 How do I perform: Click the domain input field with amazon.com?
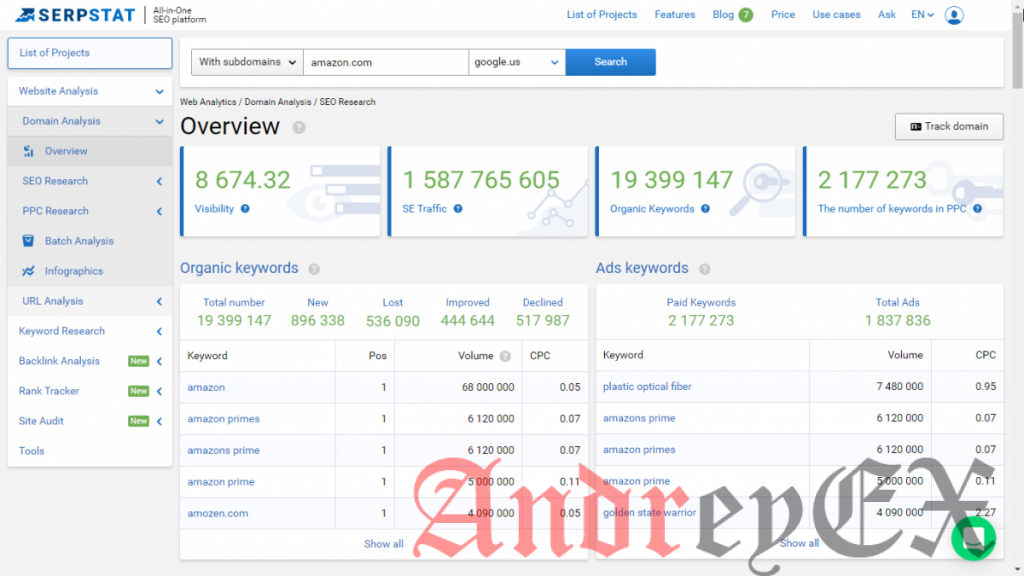(386, 62)
